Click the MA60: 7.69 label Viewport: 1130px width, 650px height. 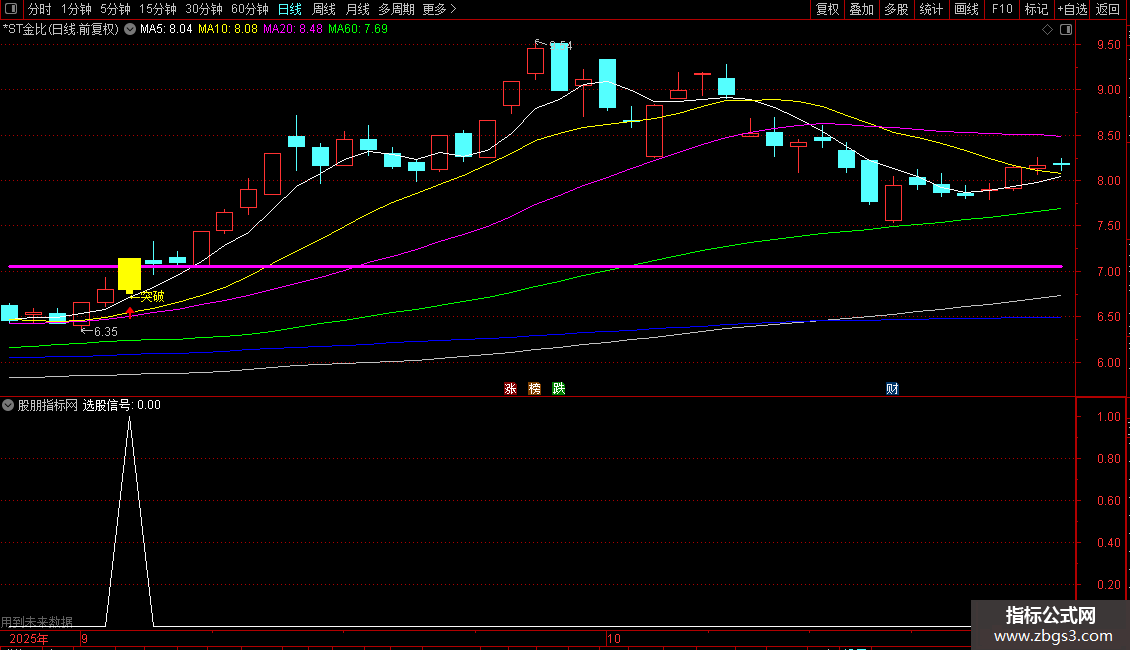[357, 30]
